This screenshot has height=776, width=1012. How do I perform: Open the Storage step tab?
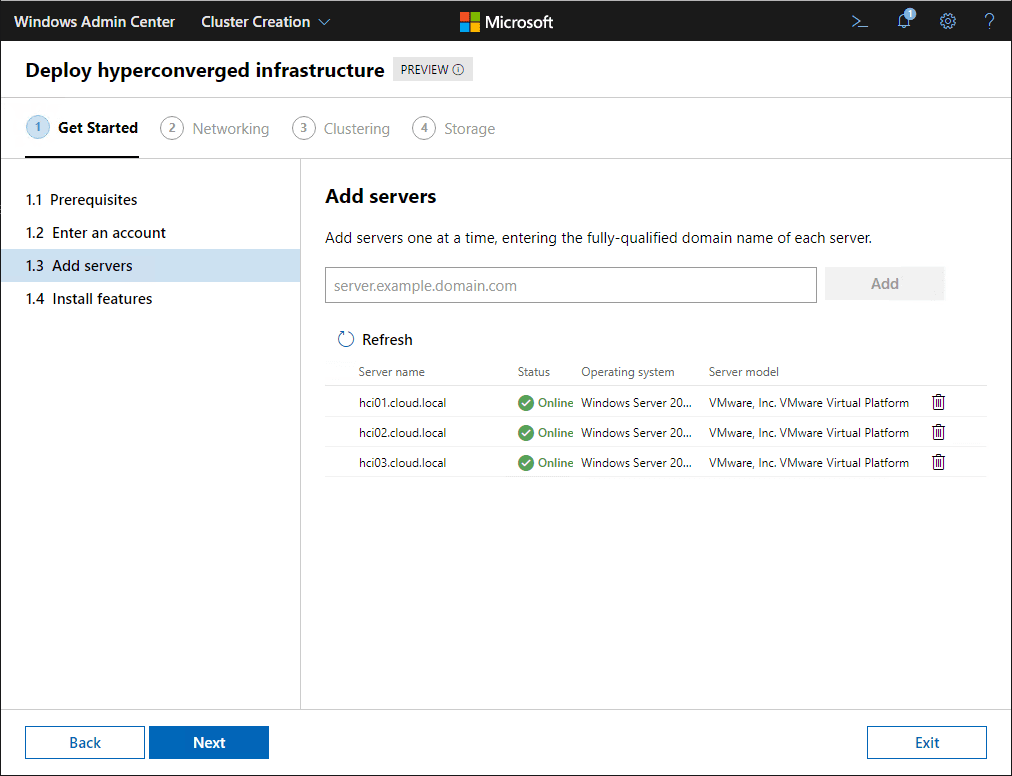pos(454,129)
